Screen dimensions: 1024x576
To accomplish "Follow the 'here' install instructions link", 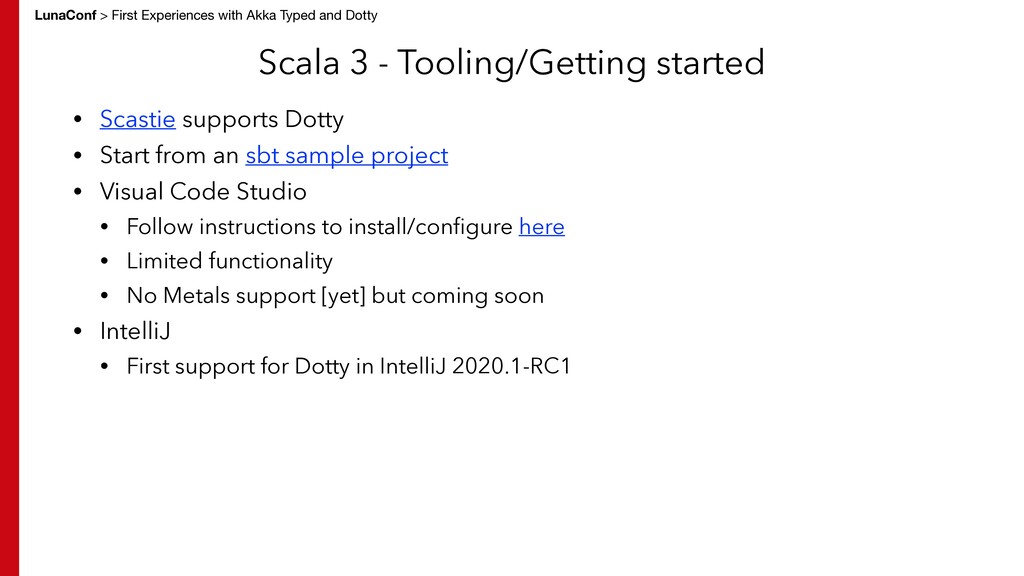I will pyautogui.click(x=541, y=227).
